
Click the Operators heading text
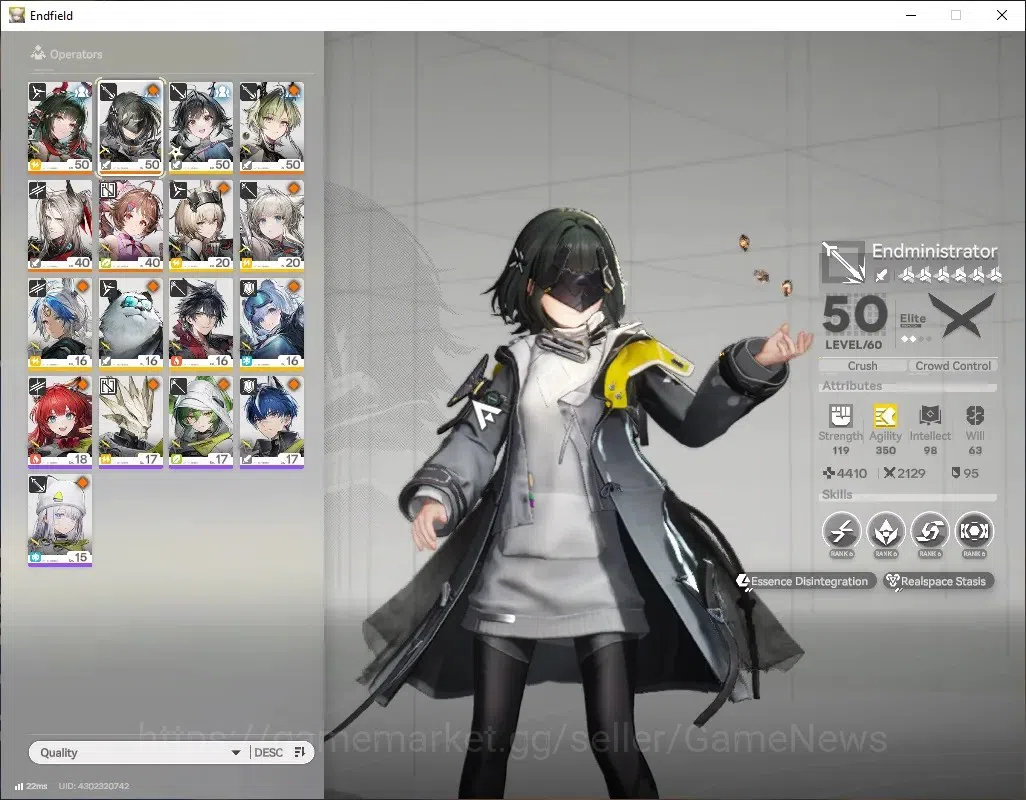pyautogui.click(x=76, y=54)
